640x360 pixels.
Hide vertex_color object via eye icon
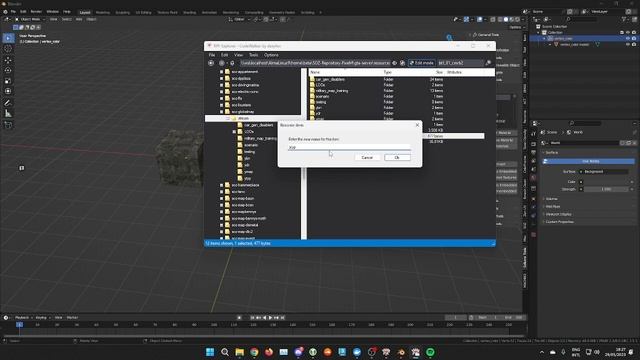628,38
